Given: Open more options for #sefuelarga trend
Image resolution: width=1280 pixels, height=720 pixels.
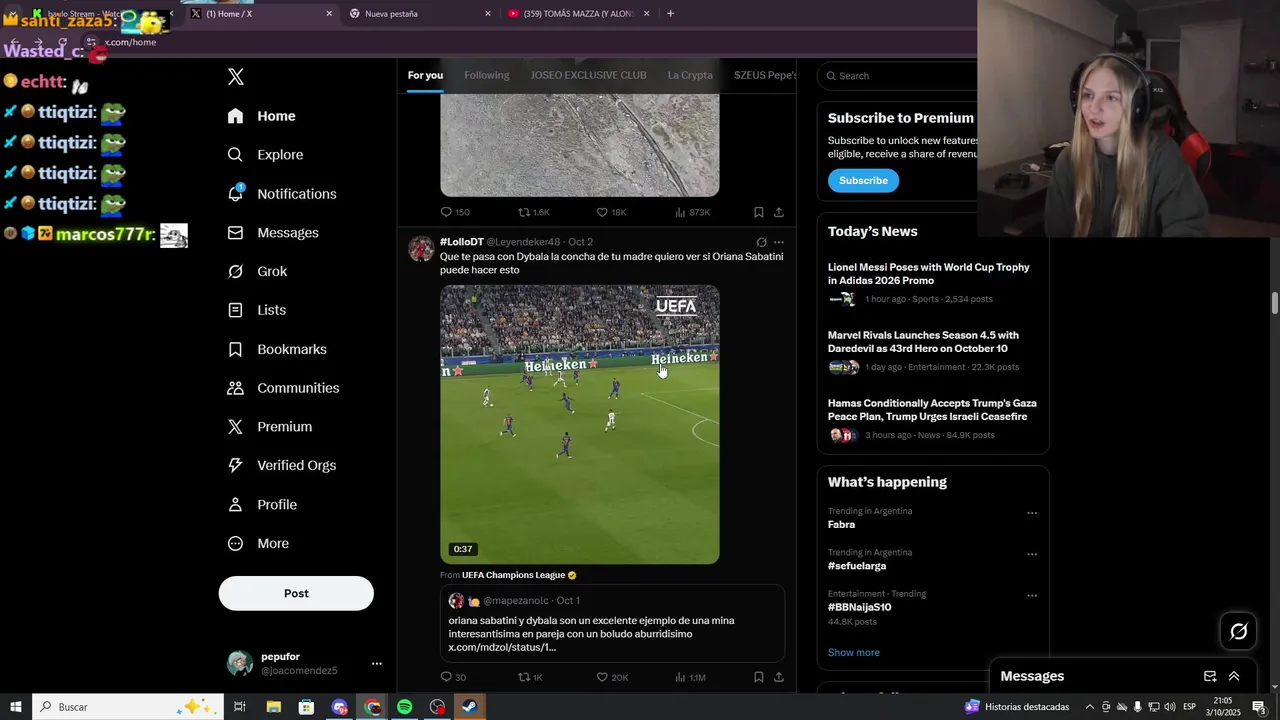Looking at the screenshot, I should tap(1032, 554).
